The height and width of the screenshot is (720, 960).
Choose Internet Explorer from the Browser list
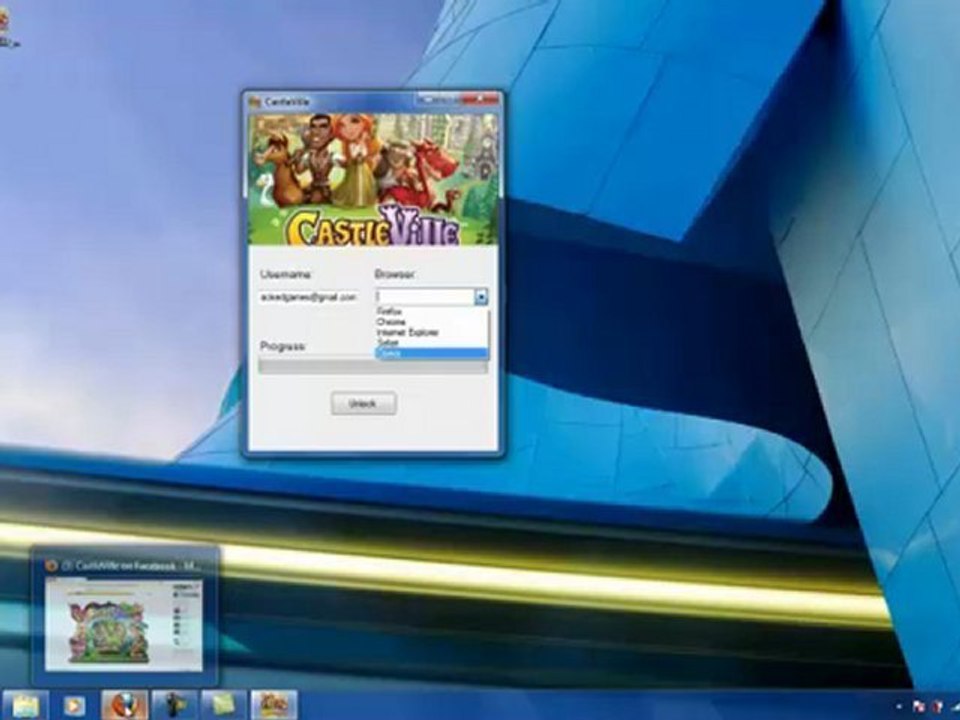[432, 332]
